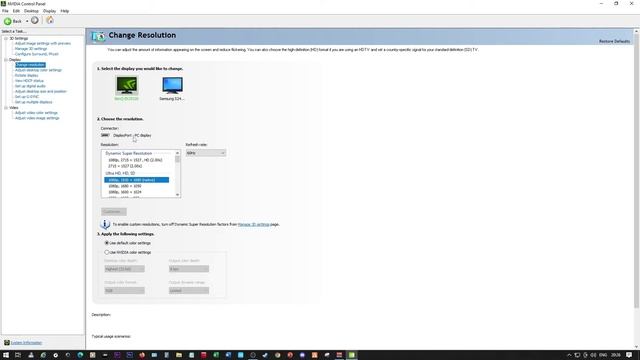The width and height of the screenshot is (640, 360).
Task: Click the volume icon in system tray
Action: (x=593, y=355)
